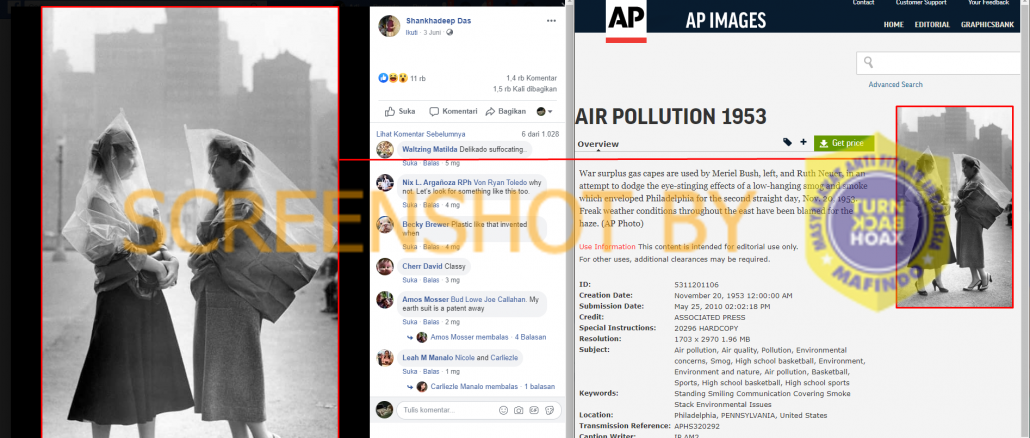Click the Use Information red label
Viewport: 1030px width, 438px height.
point(607,247)
